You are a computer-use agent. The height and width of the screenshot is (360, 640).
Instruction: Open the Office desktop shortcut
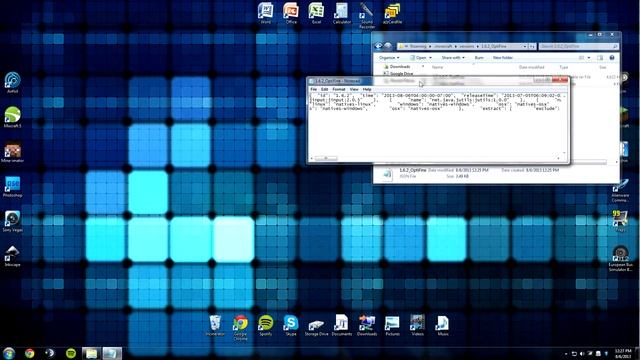coord(291,13)
